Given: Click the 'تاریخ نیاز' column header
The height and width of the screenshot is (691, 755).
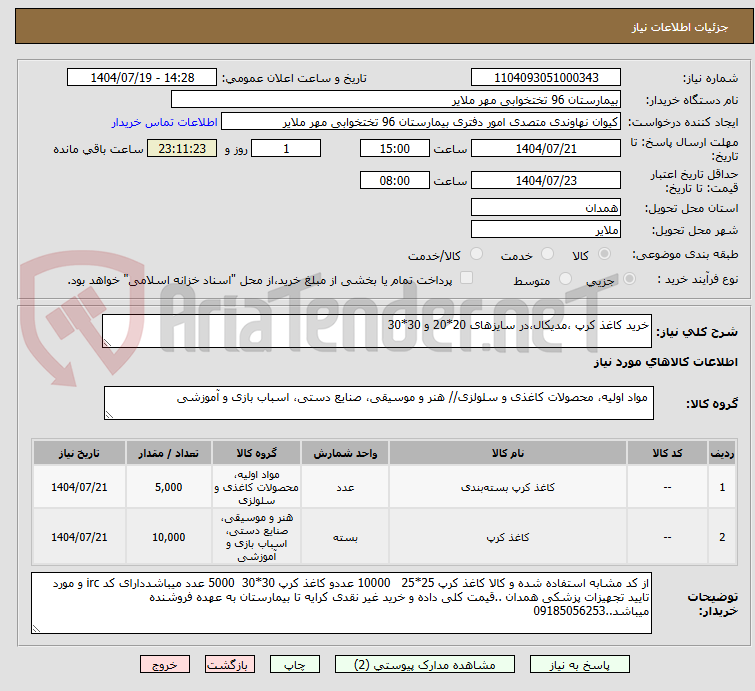Looking at the screenshot, I should tap(79, 453).
